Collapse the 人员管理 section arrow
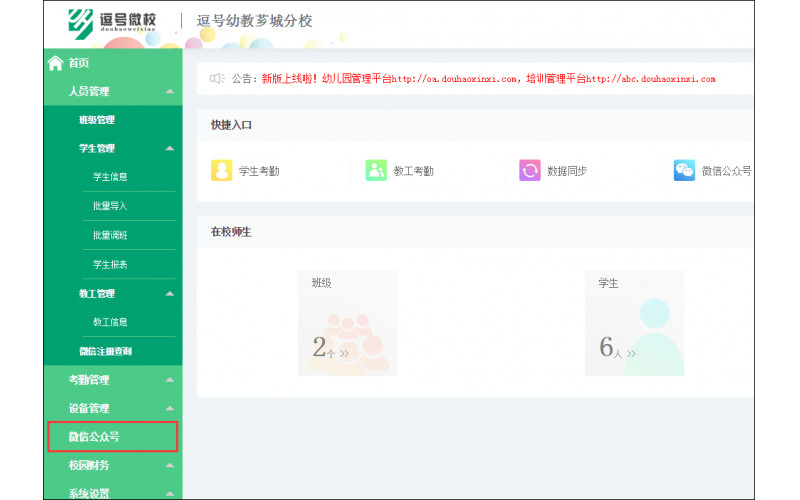 tap(170, 91)
